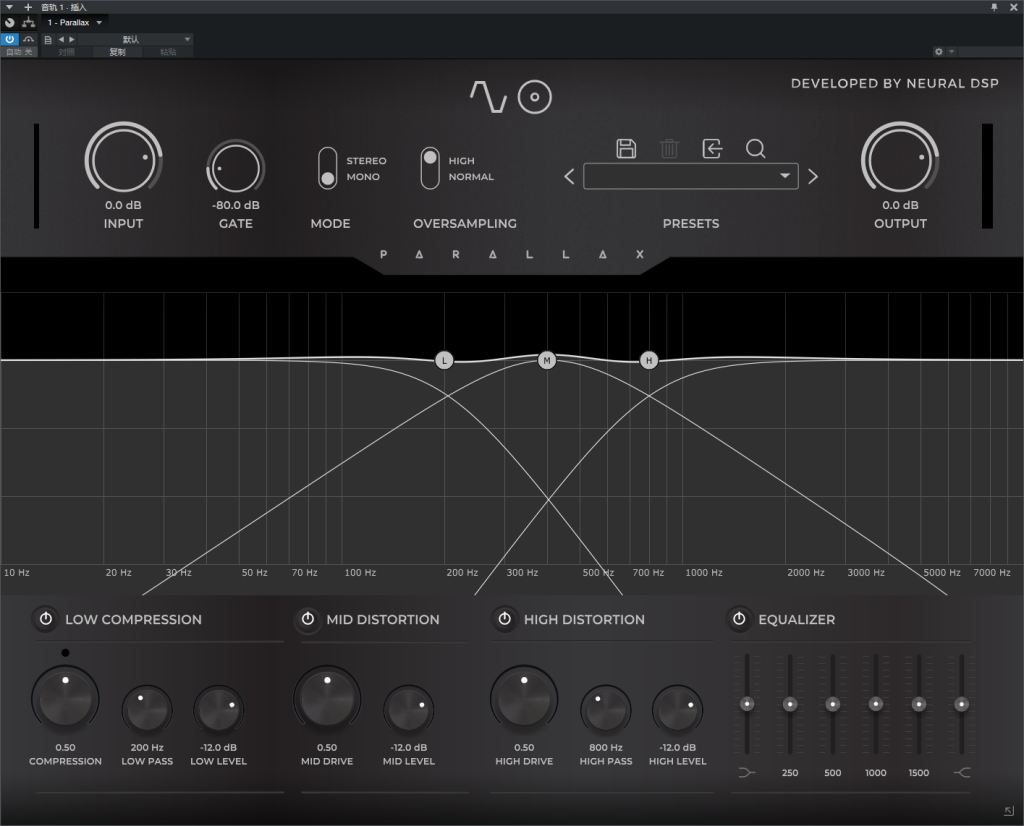1024x826 pixels.
Task: Click the Mid Level knob
Action: pyautogui.click(x=409, y=710)
